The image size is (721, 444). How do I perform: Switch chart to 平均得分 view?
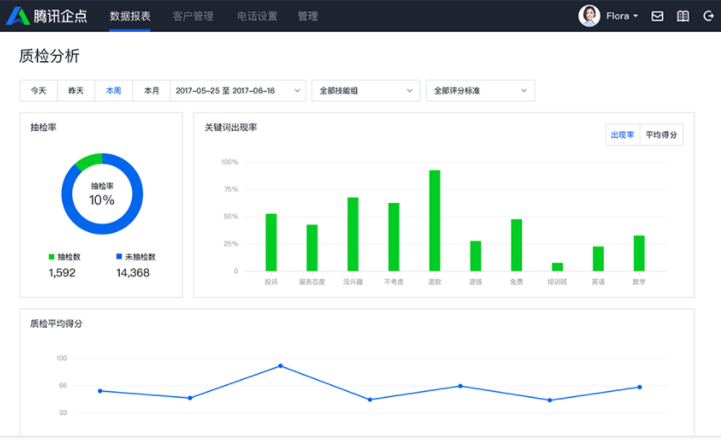661,135
